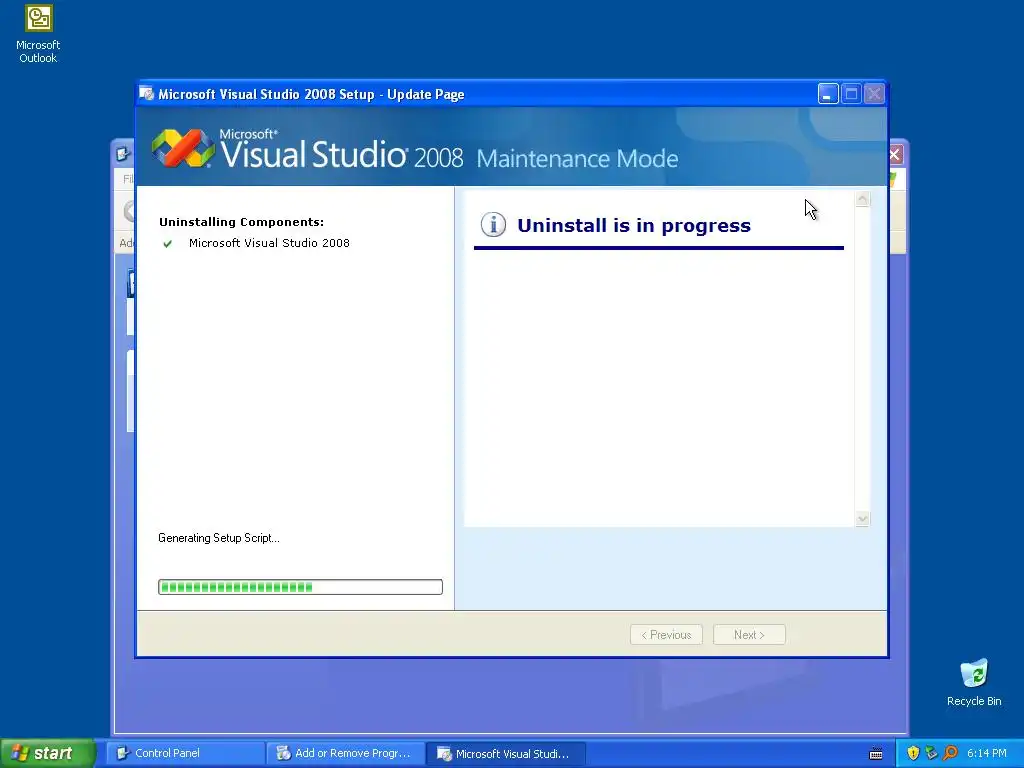The image size is (1024, 768).
Task: Click the Next button in Setup
Action: pos(749,635)
